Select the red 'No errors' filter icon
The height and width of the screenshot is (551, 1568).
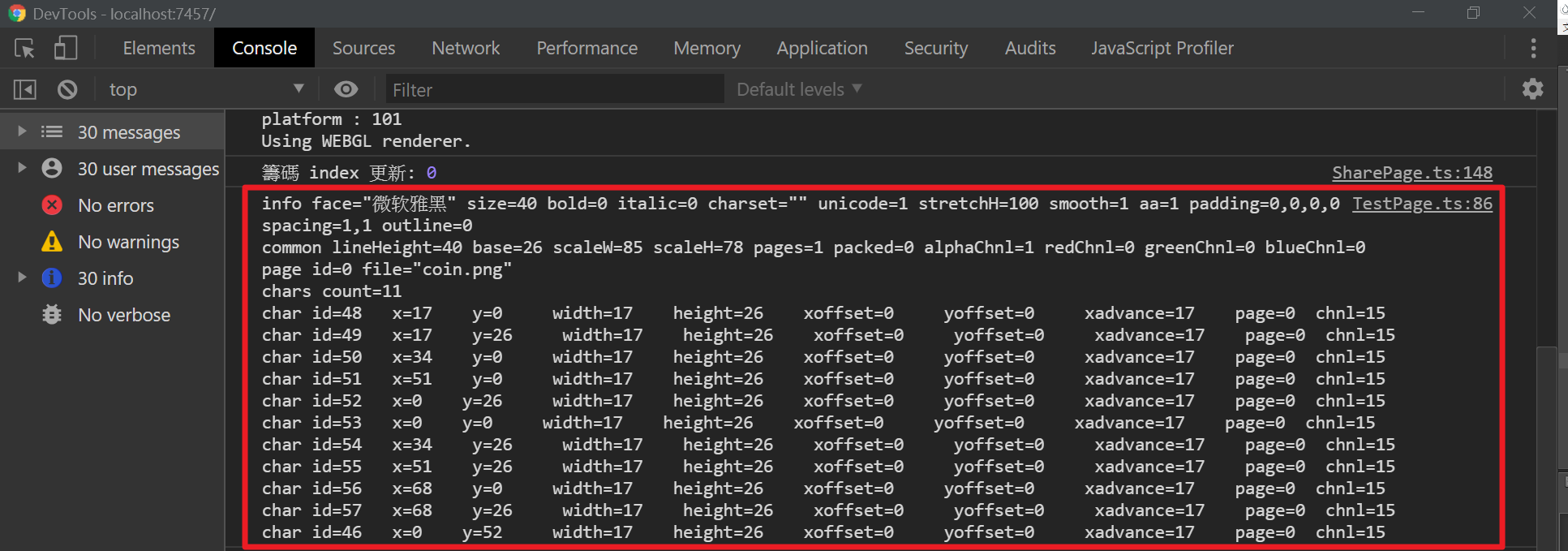(x=52, y=205)
